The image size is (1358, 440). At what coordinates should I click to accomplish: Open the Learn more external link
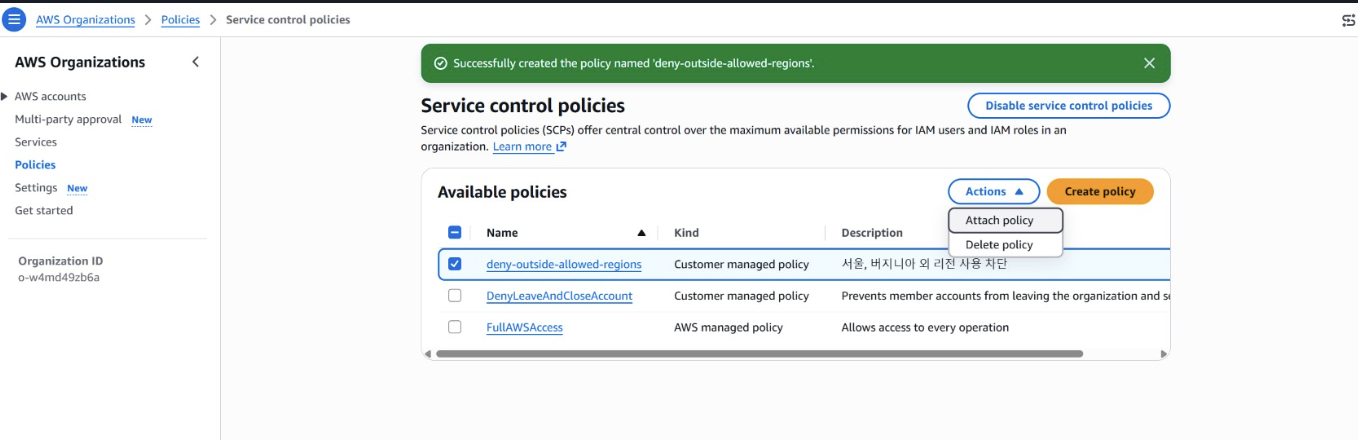click(x=529, y=146)
